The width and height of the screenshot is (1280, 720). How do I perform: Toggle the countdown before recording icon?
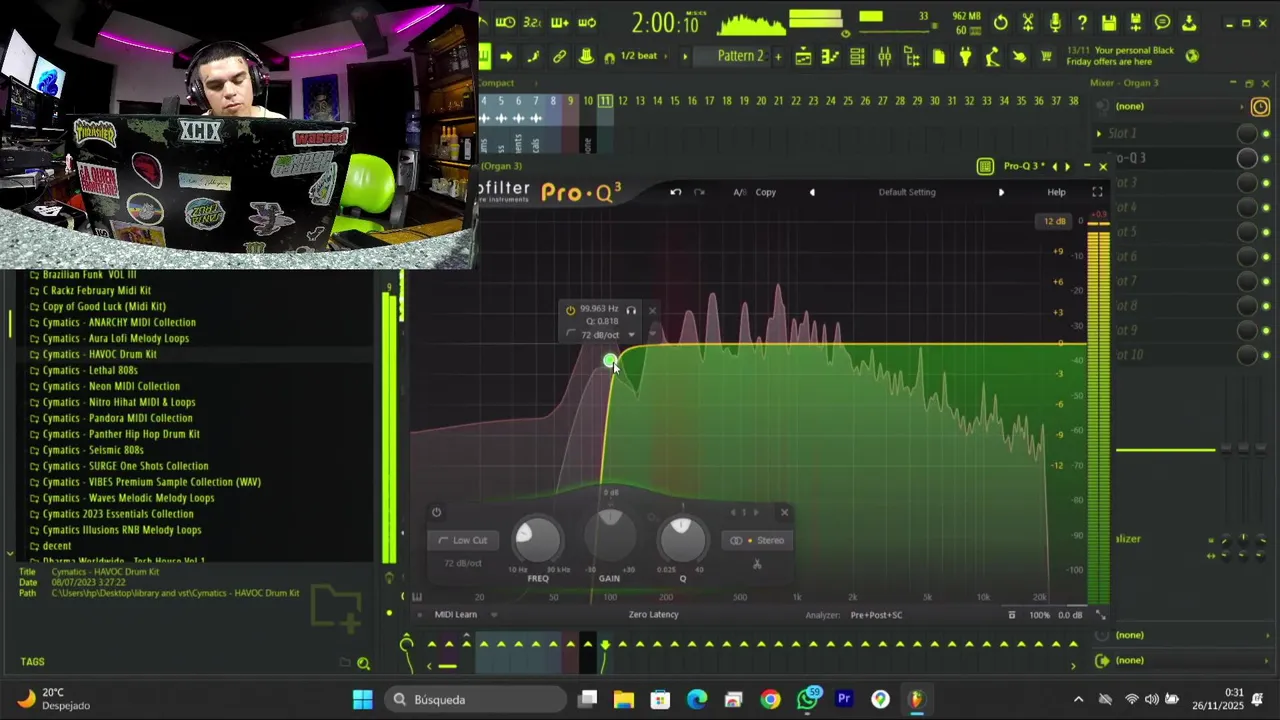(532, 22)
